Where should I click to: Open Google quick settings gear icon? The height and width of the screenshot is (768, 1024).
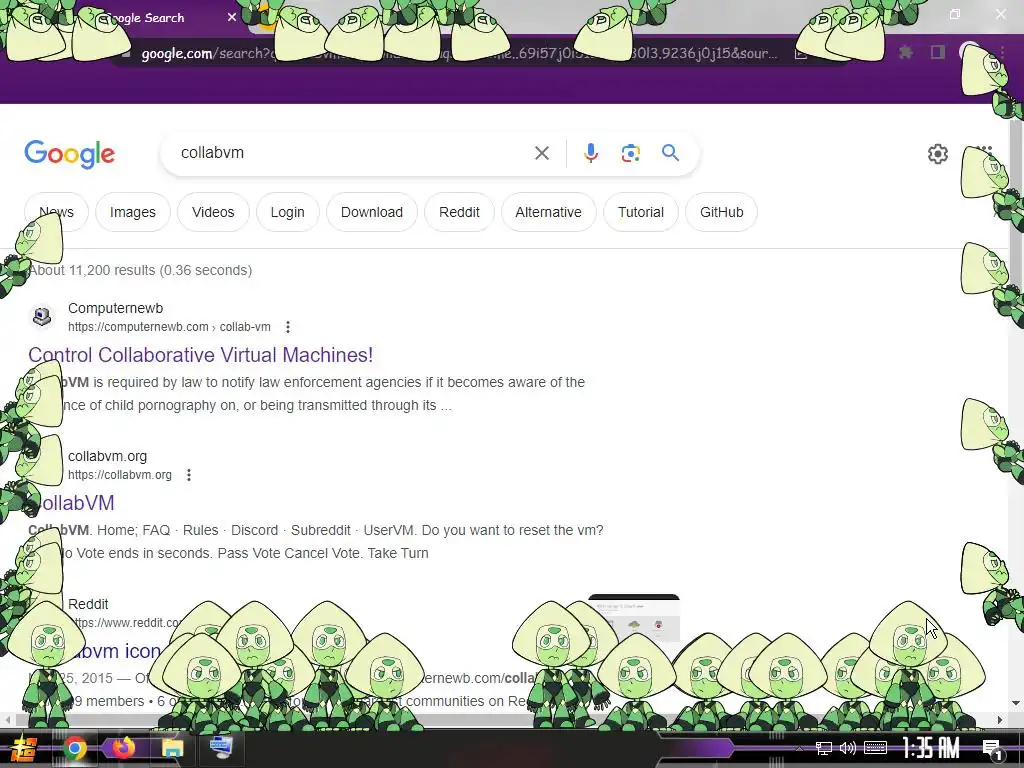tap(938, 154)
